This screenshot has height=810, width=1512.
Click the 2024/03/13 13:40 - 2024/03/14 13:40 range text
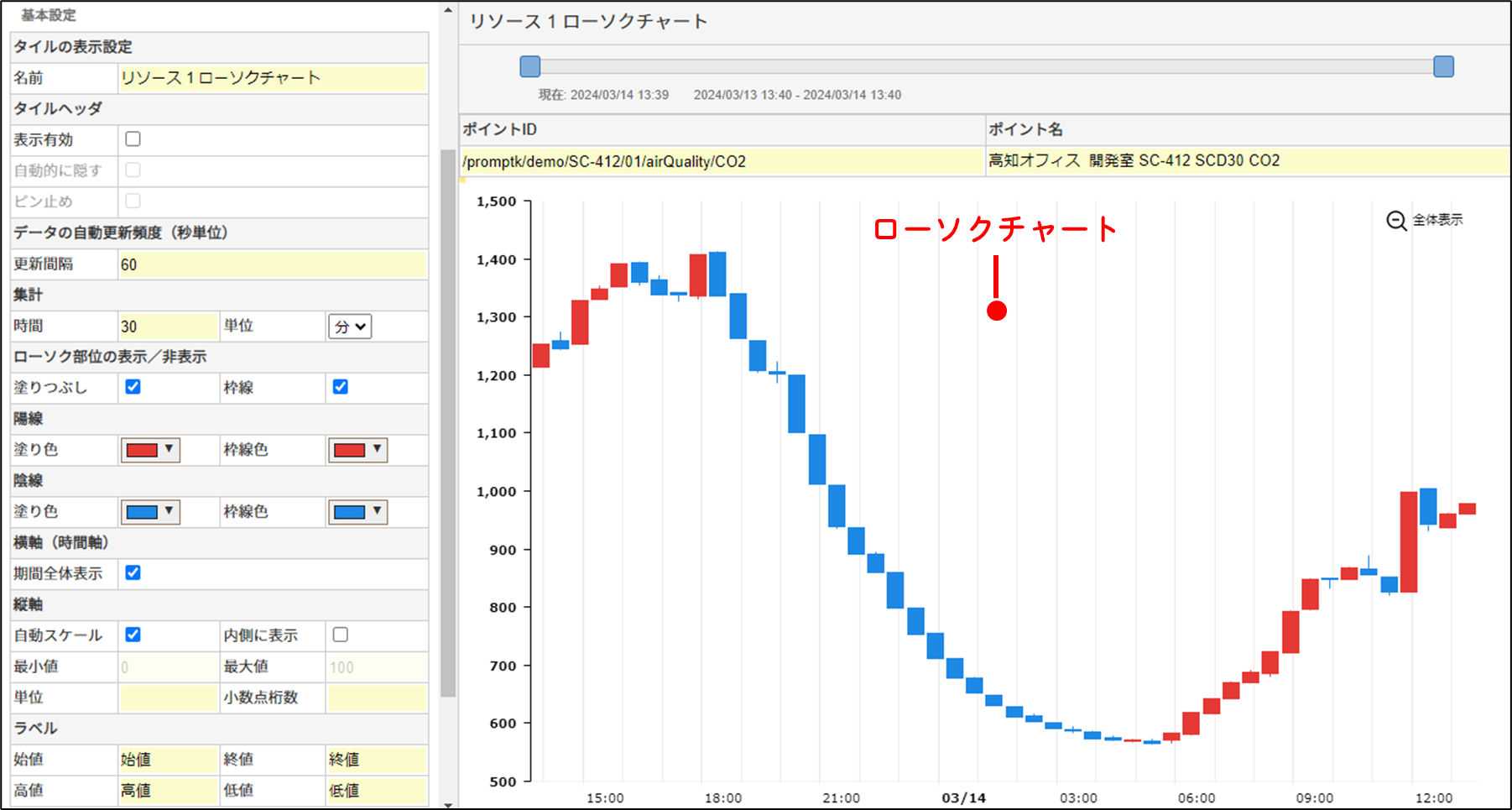pyautogui.click(x=797, y=95)
